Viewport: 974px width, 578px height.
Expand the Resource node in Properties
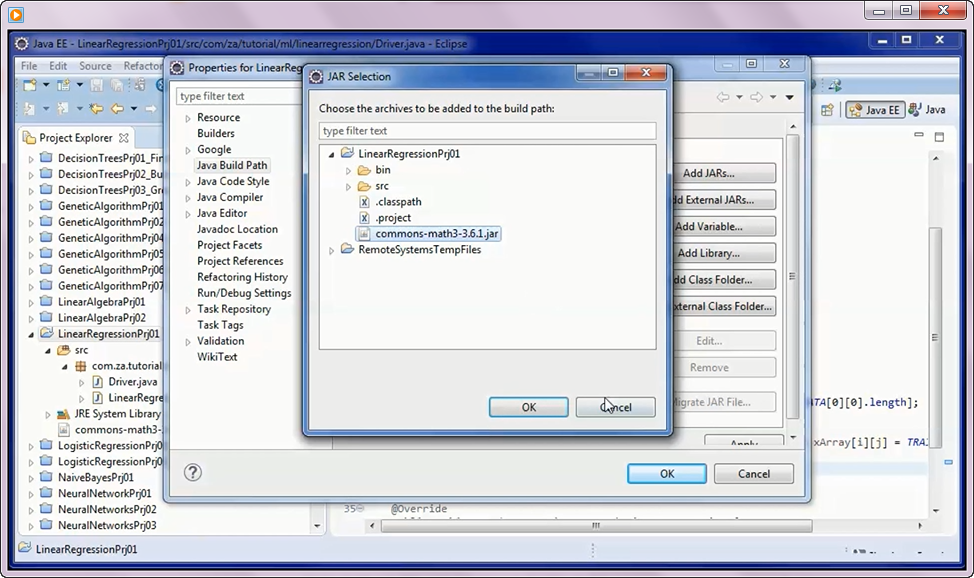[x=188, y=118]
